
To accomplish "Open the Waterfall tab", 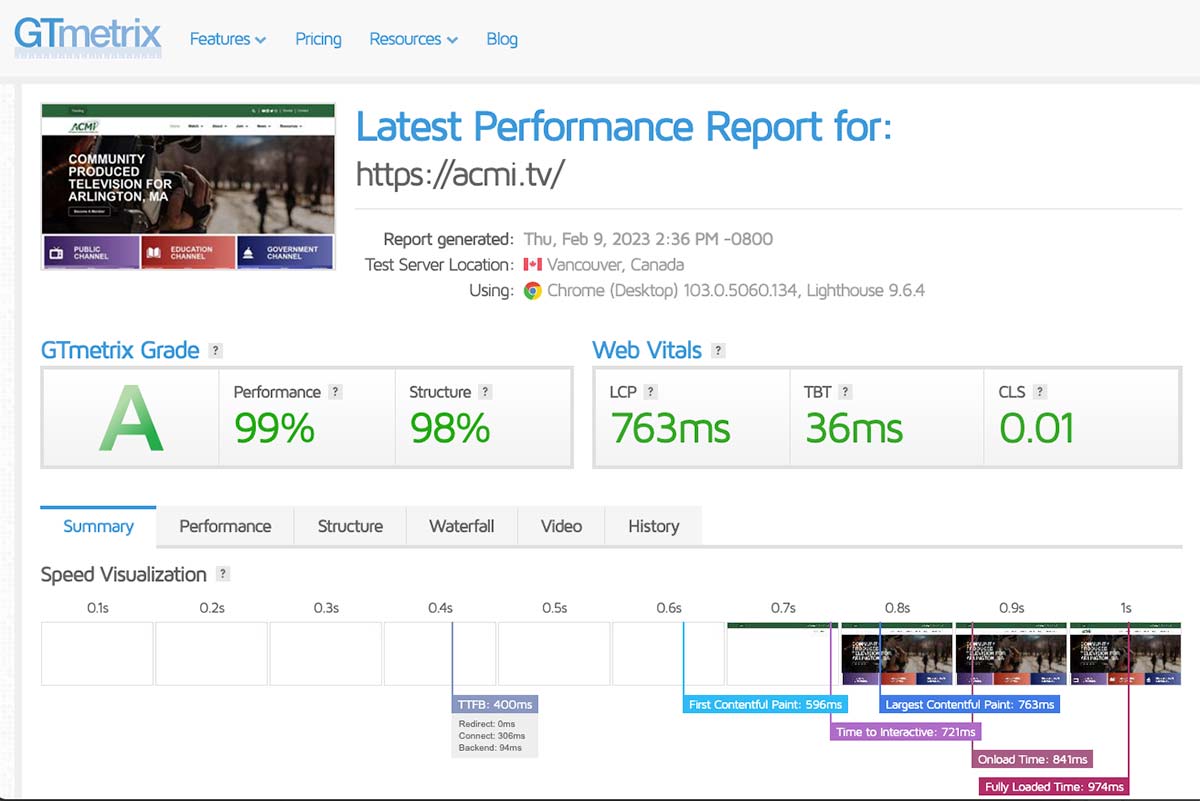I will click(x=461, y=526).
